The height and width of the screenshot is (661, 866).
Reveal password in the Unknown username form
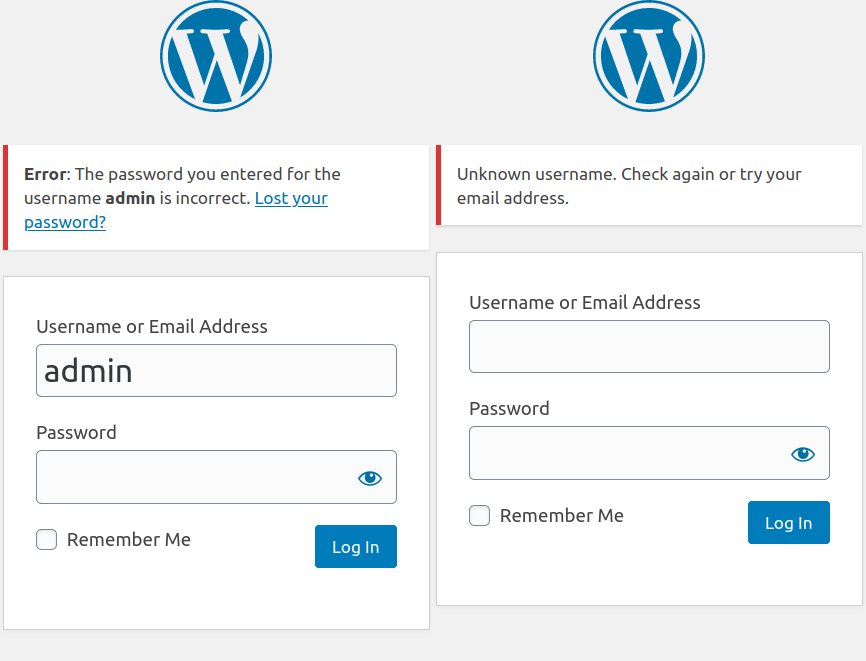(x=803, y=454)
